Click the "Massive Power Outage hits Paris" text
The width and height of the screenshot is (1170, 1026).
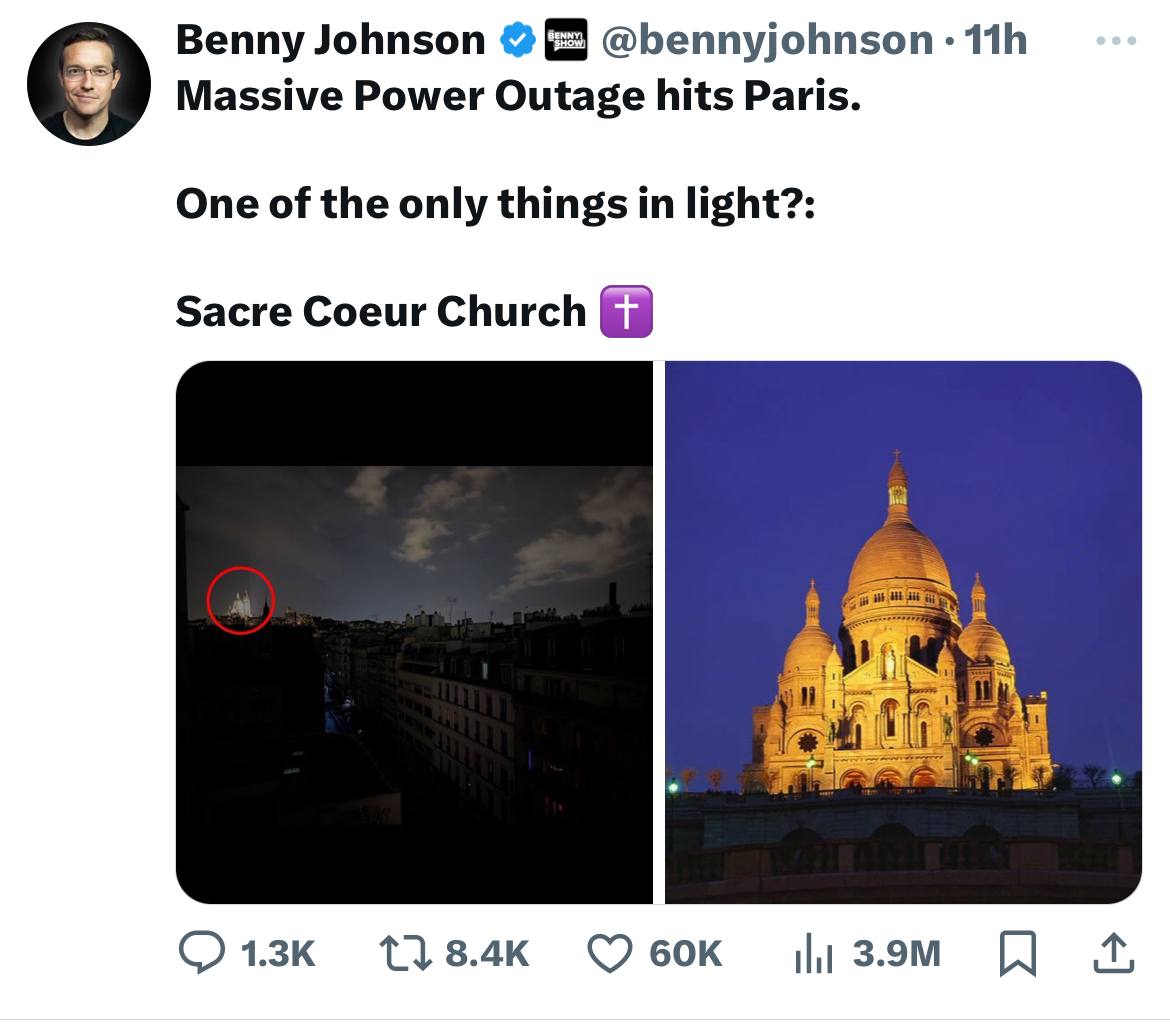click(518, 96)
